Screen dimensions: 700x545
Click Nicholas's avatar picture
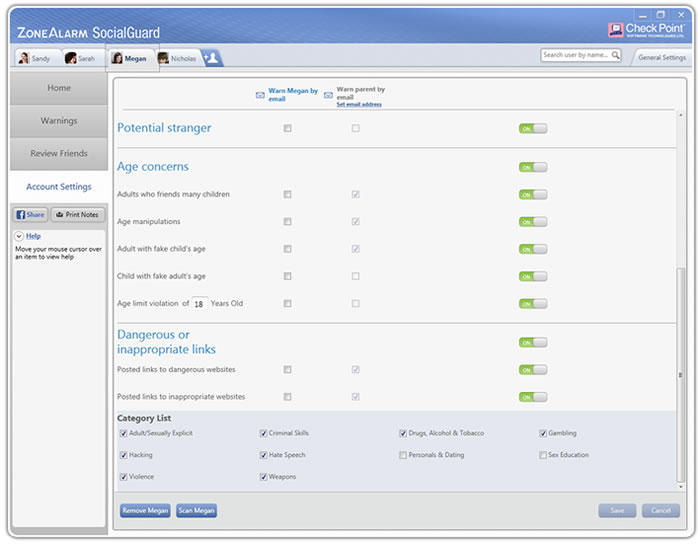[x=163, y=58]
